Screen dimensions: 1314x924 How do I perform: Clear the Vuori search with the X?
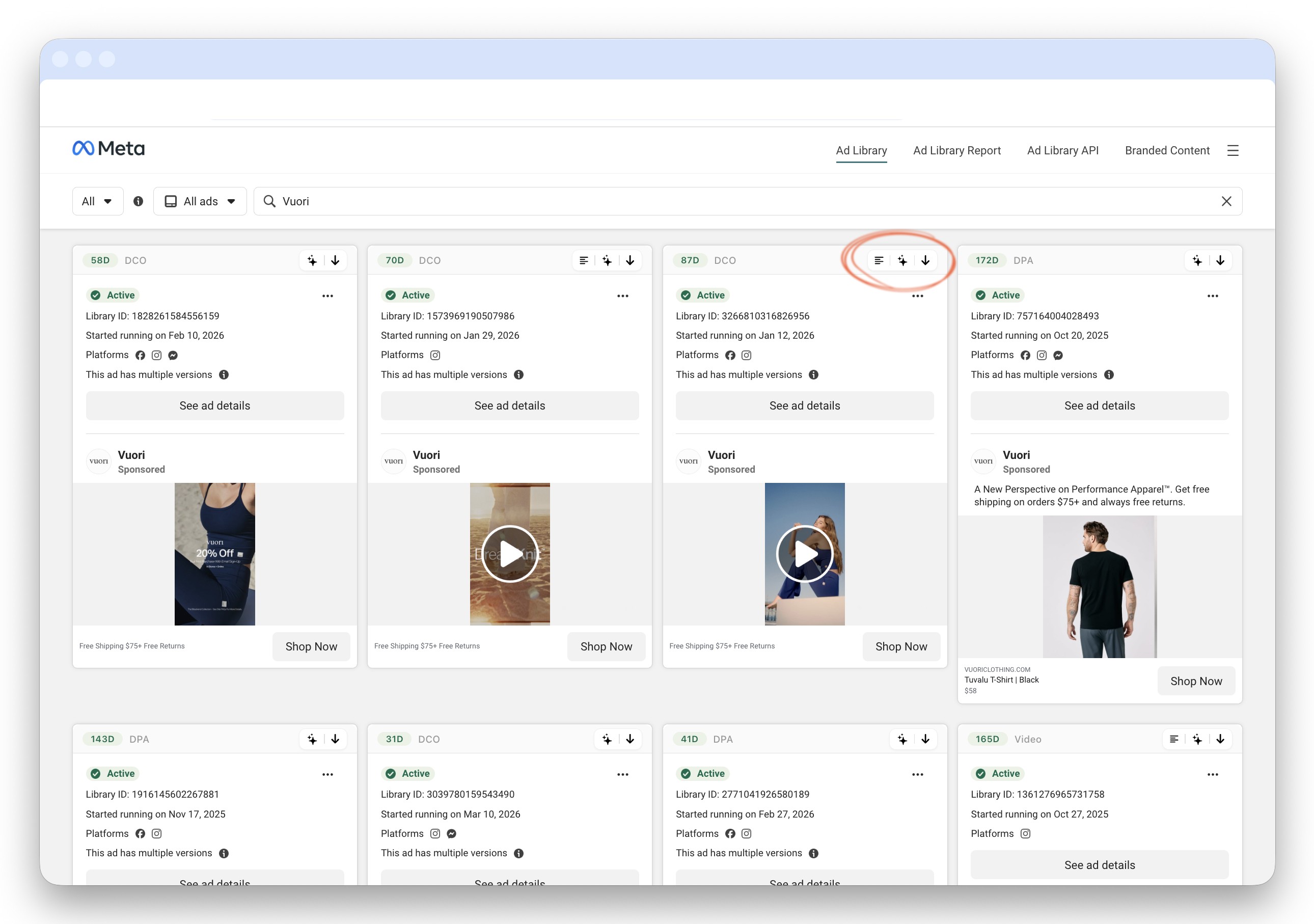[x=1226, y=202]
